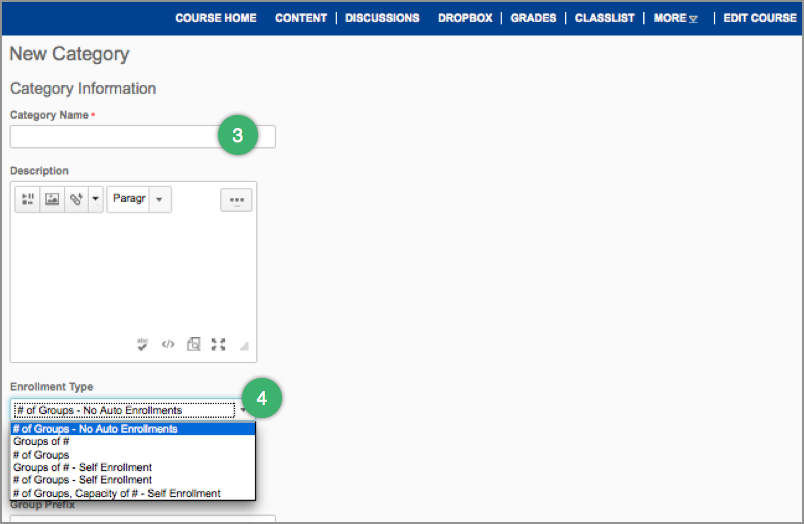Open the arrow dropdown next to Quicklink icon
The image size is (804, 524).
(x=95, y=199)
